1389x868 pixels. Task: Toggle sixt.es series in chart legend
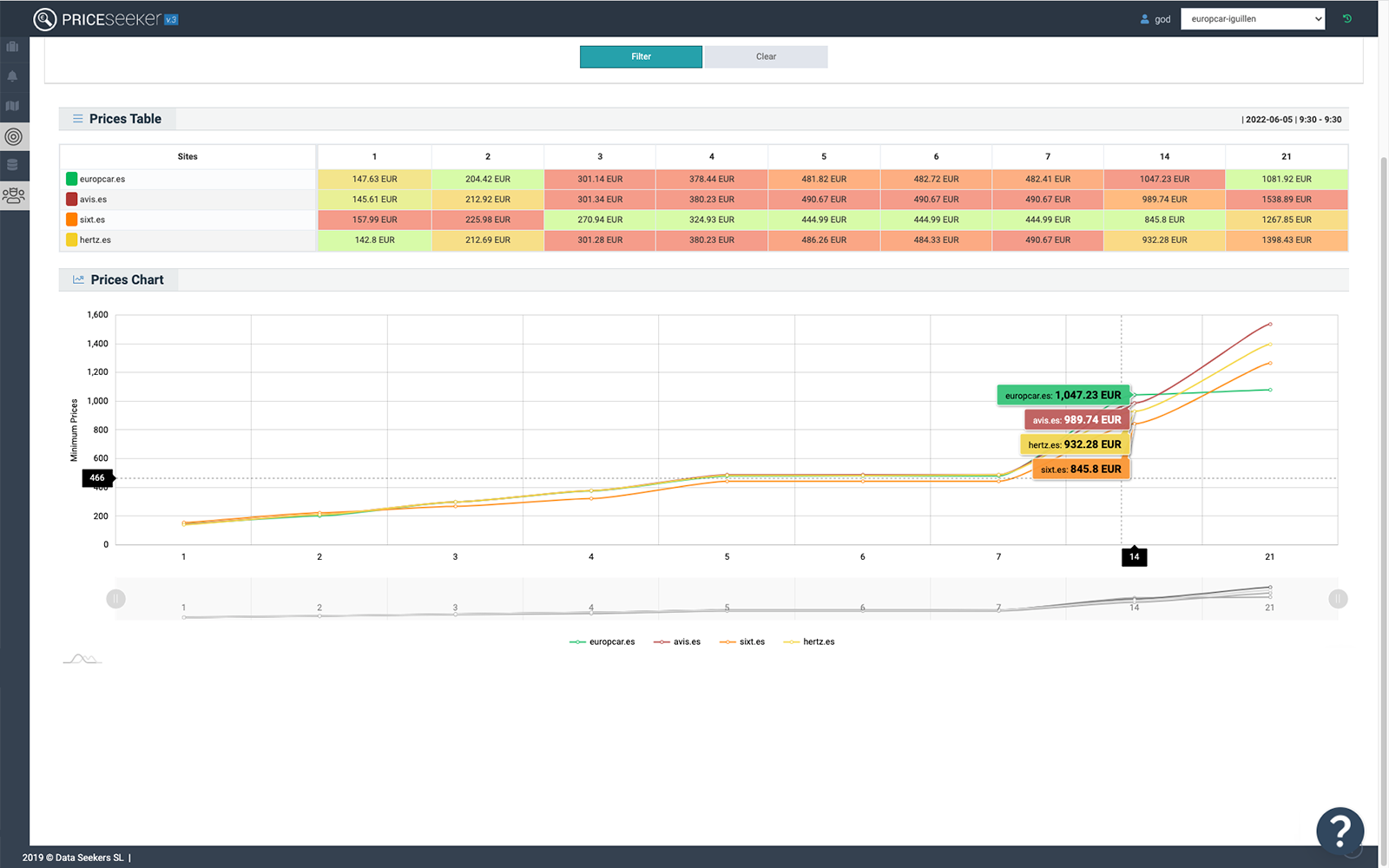[x=742, y=642]
